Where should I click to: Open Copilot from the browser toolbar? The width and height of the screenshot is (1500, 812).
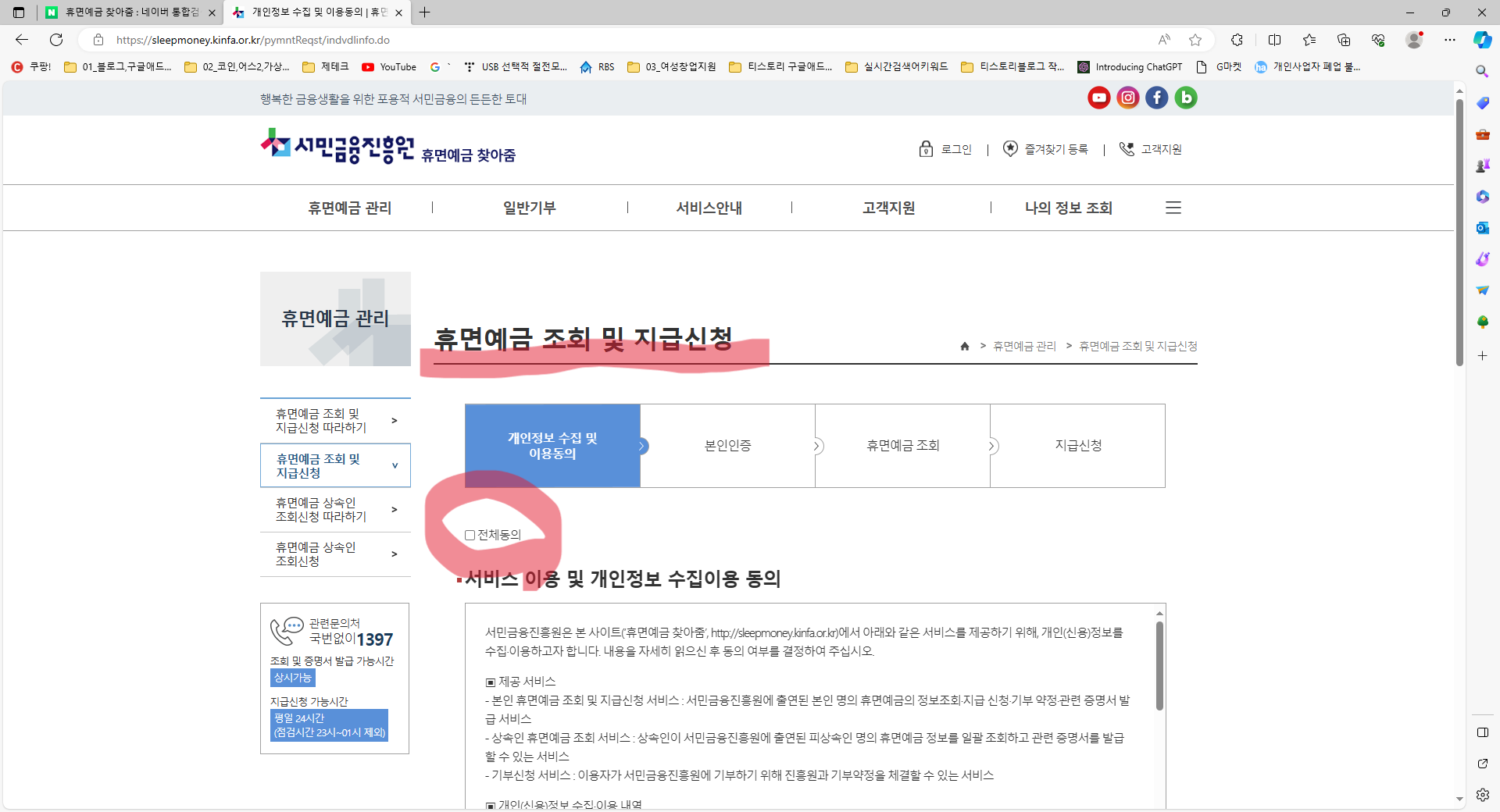(1481, 40)
